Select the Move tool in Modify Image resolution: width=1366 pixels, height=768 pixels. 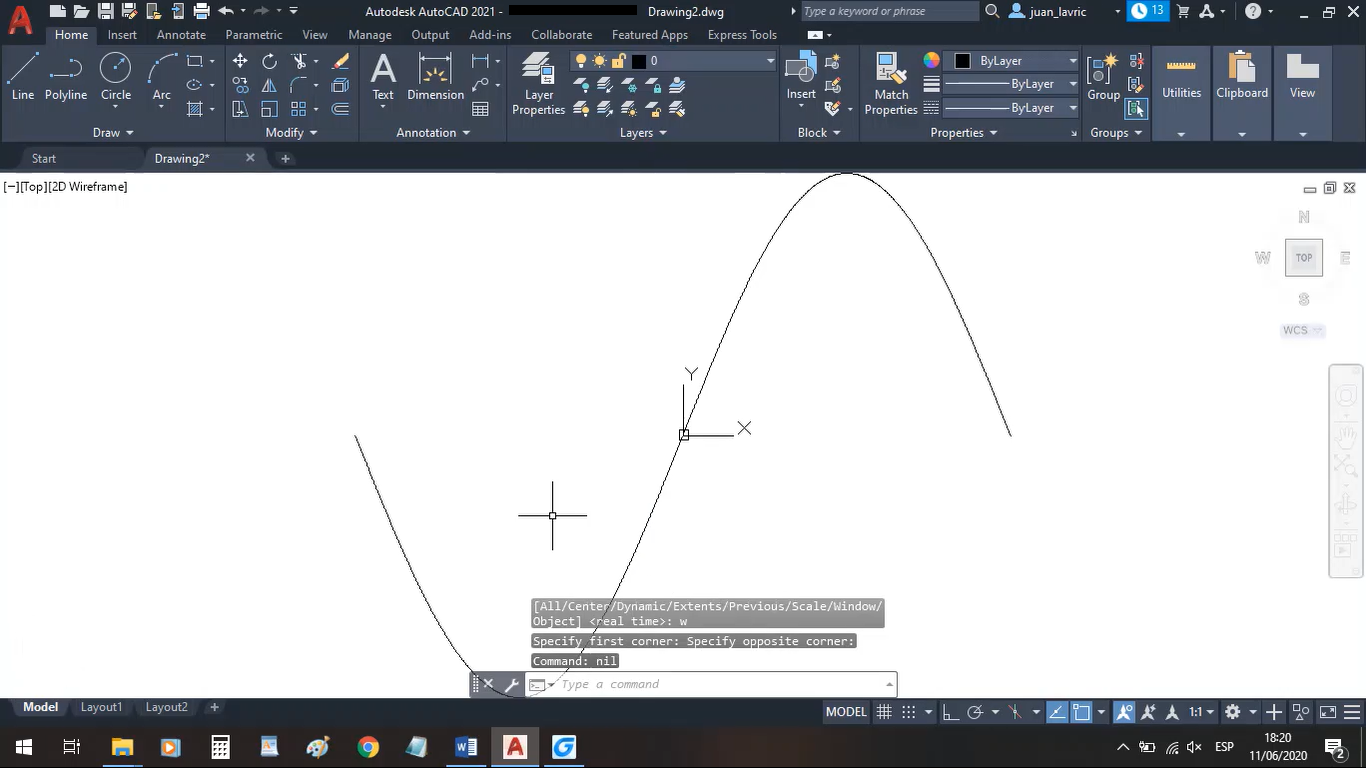240,61
